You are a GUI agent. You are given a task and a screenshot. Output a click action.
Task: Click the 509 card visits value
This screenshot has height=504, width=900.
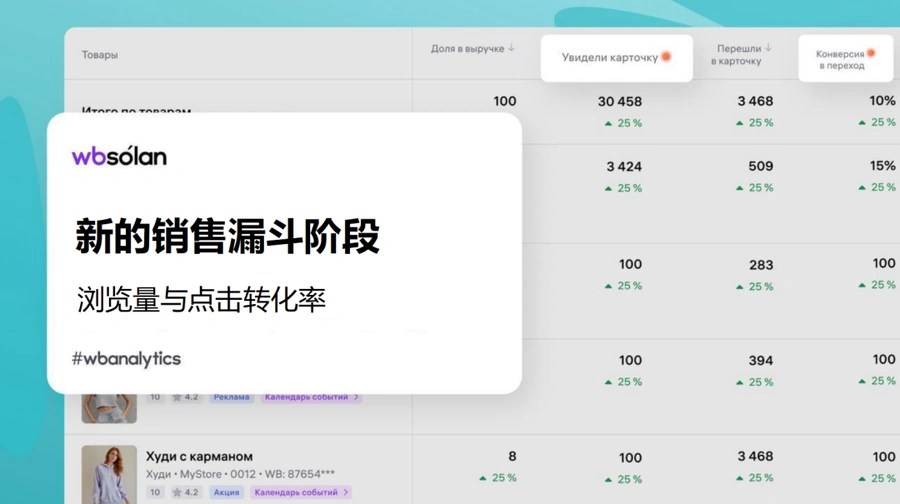(761, 166)
